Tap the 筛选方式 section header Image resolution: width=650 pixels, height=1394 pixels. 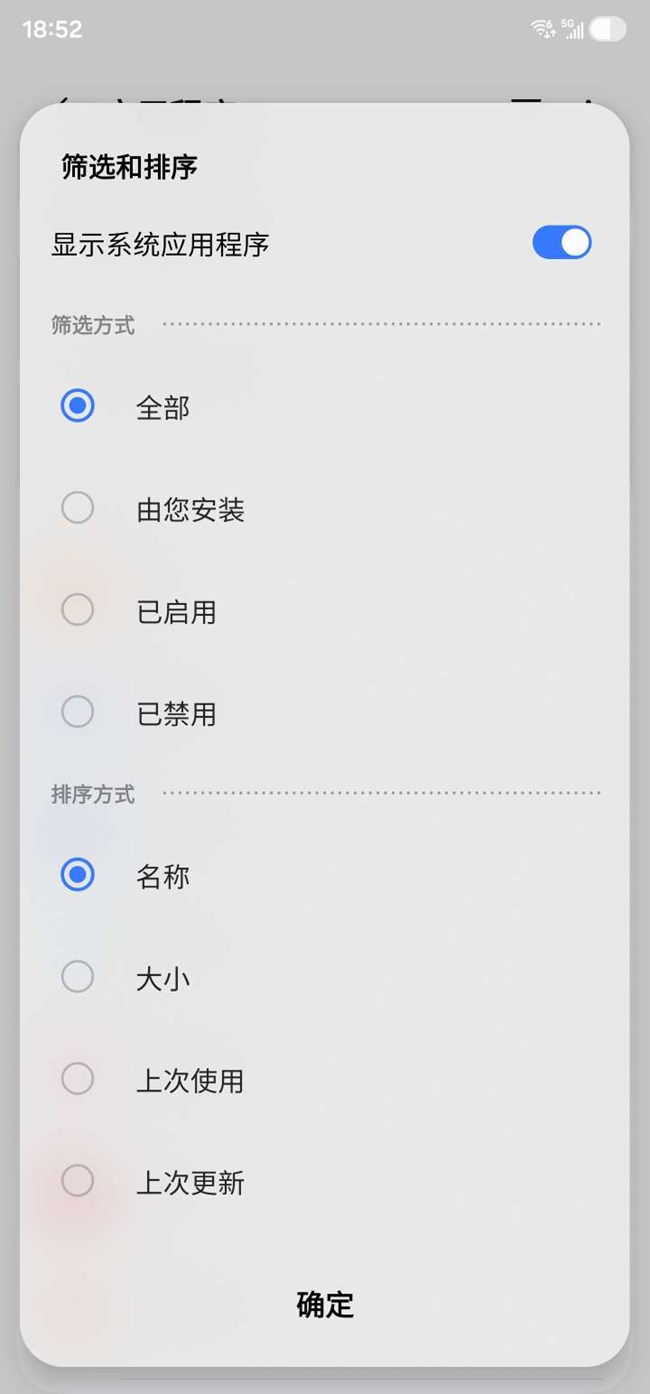[93, 325]
